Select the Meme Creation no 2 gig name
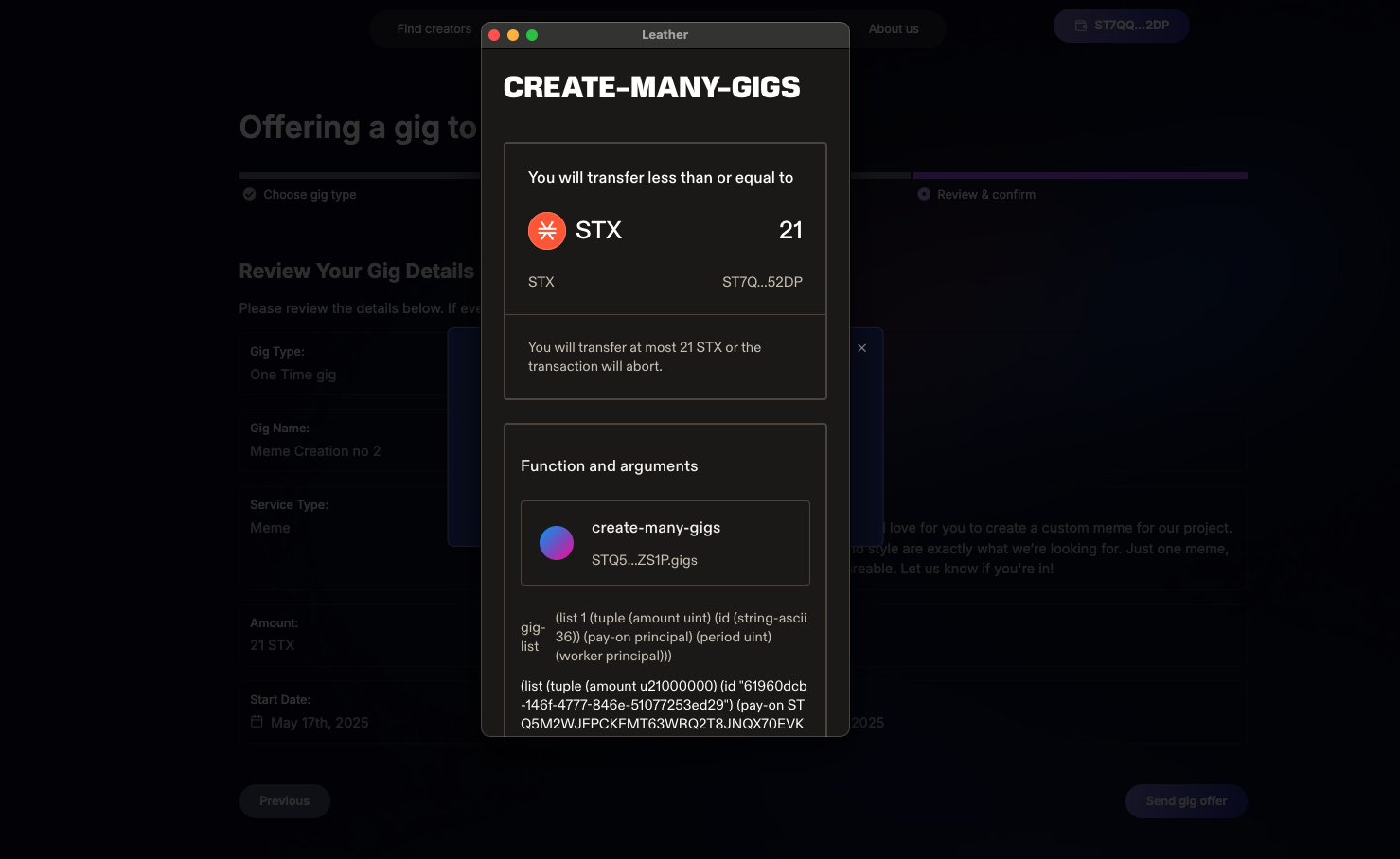 tap(315, 451)
